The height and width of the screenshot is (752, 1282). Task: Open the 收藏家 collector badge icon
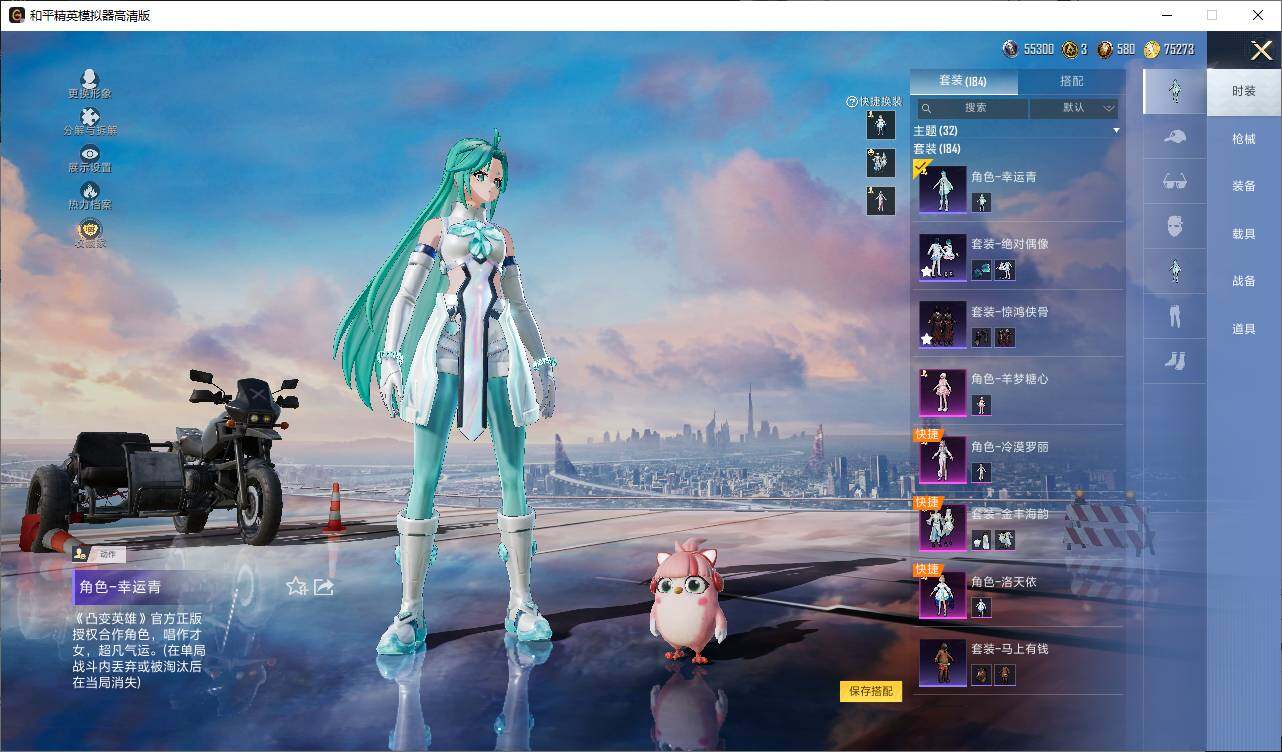(90, 228)
